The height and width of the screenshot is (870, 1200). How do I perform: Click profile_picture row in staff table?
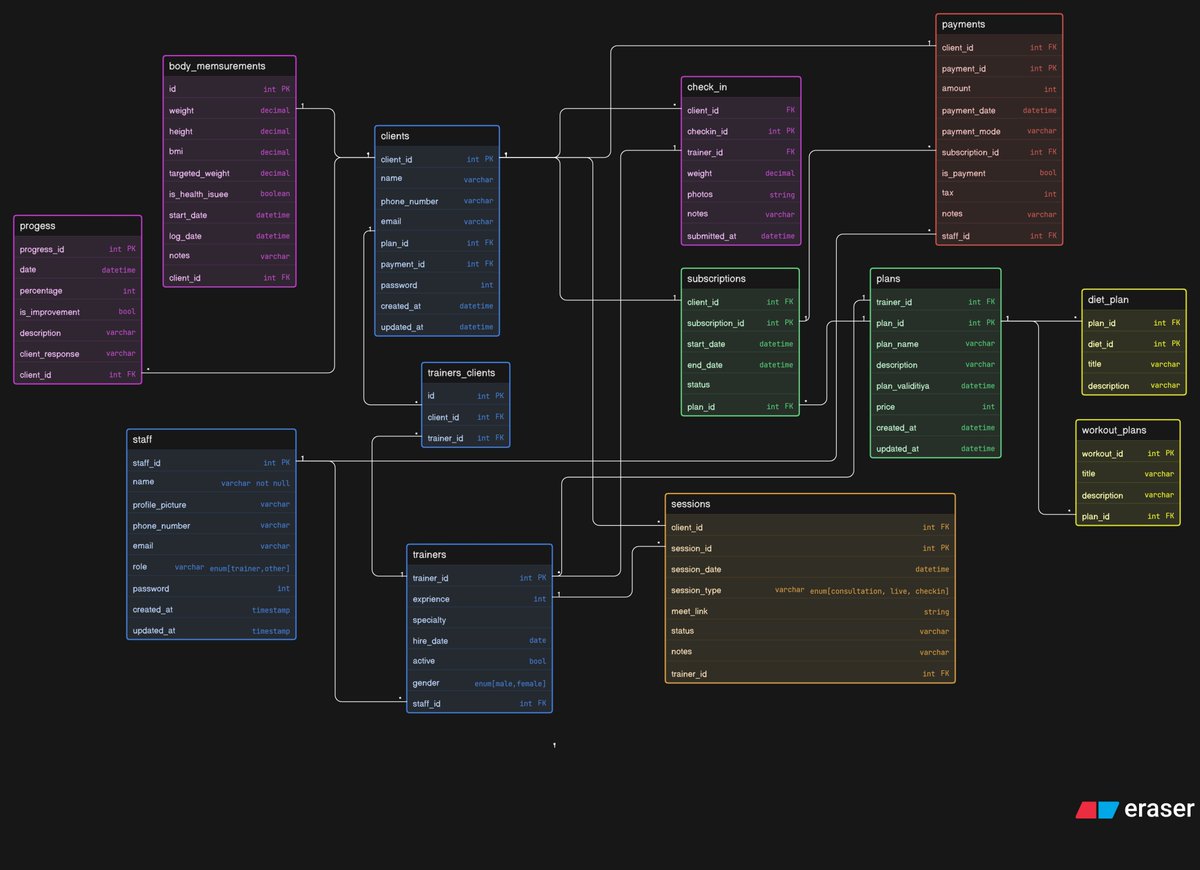(212, 505)
